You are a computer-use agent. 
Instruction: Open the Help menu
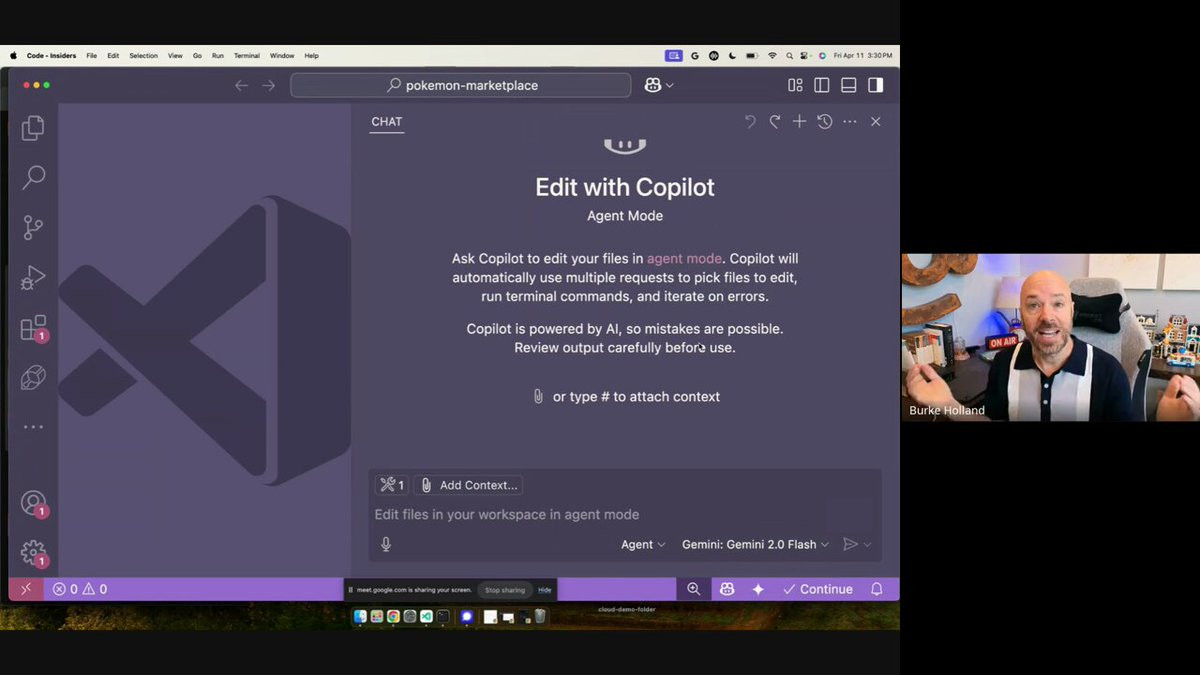click(311, 56)
